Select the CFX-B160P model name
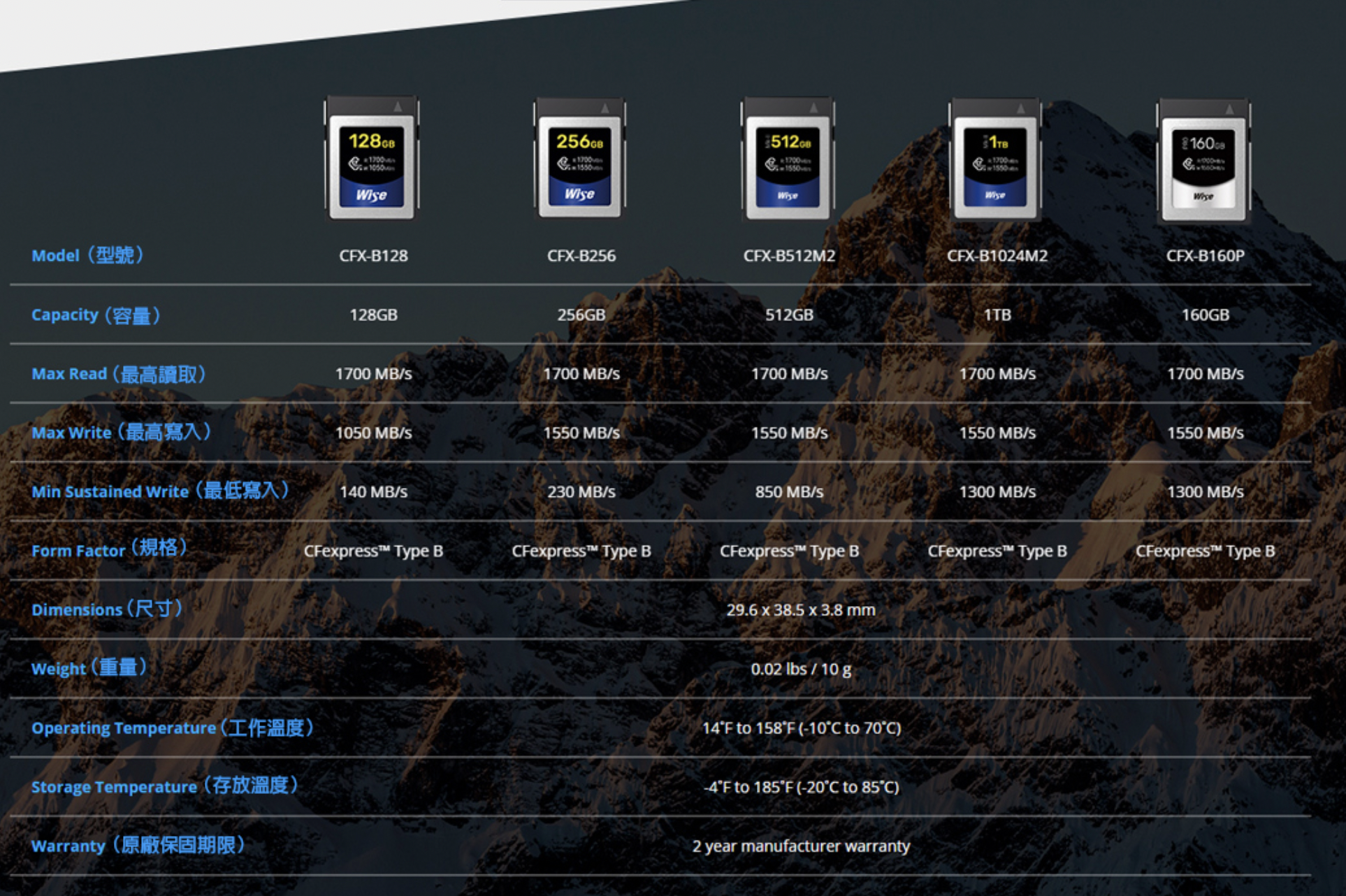The image size is (1346, 896). click(1205, 256)
